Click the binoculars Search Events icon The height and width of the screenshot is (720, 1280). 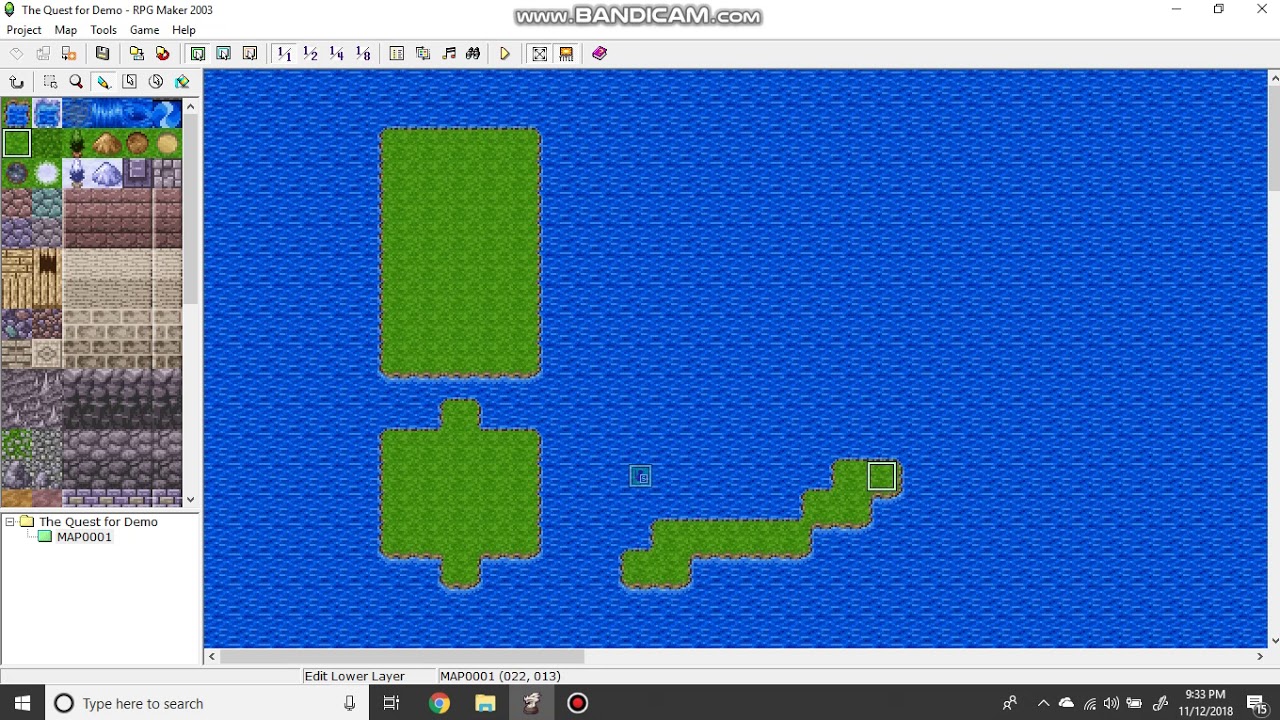474,54
